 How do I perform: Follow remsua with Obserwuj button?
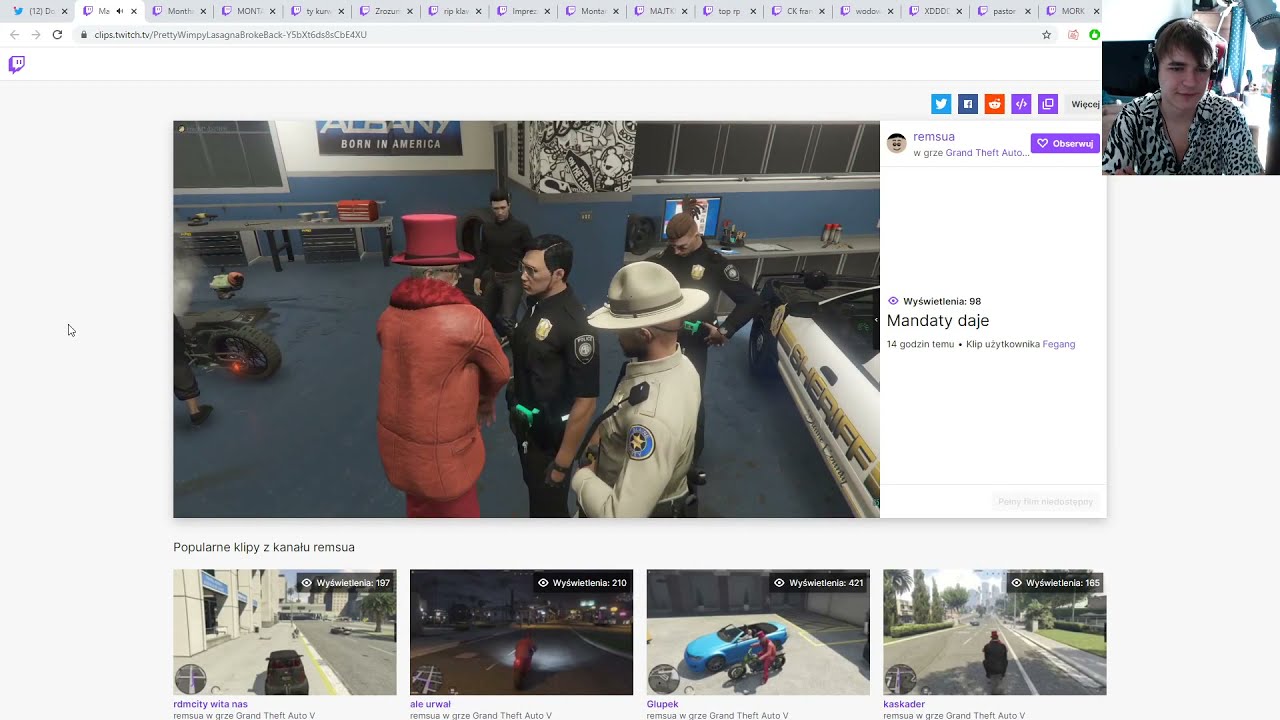click(x=1065, y=143)
